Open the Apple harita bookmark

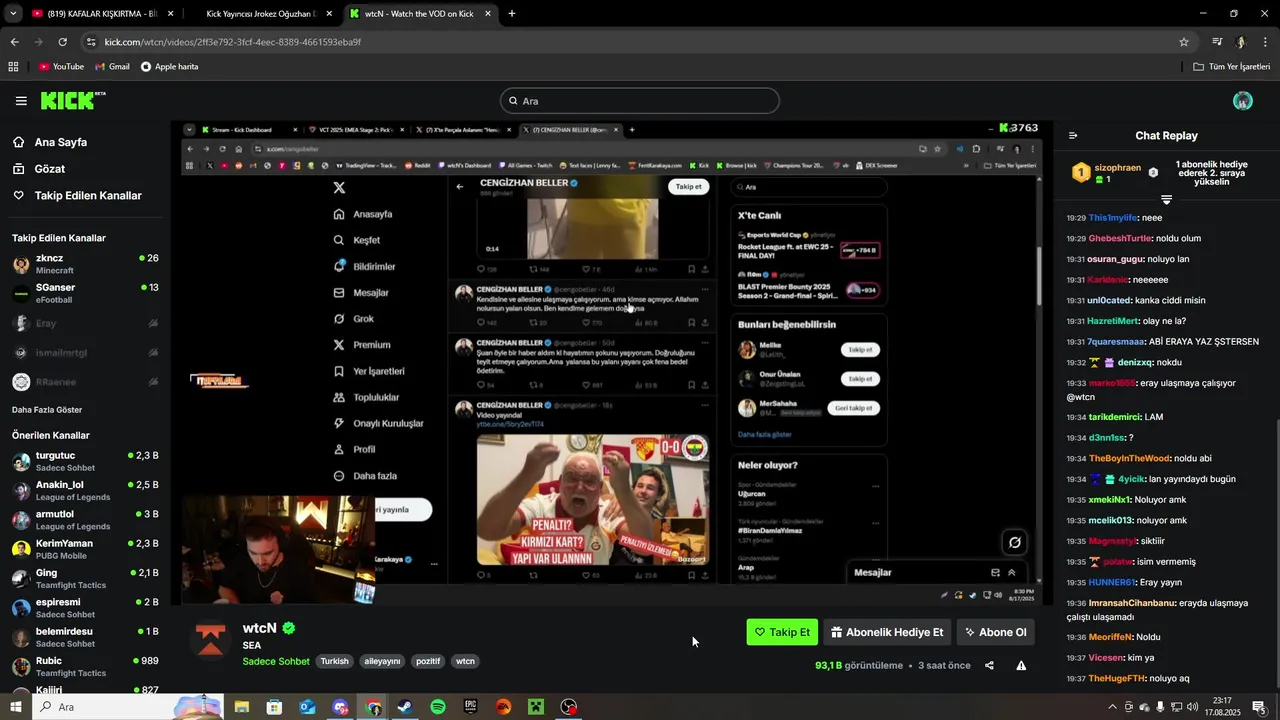[169, 67]
